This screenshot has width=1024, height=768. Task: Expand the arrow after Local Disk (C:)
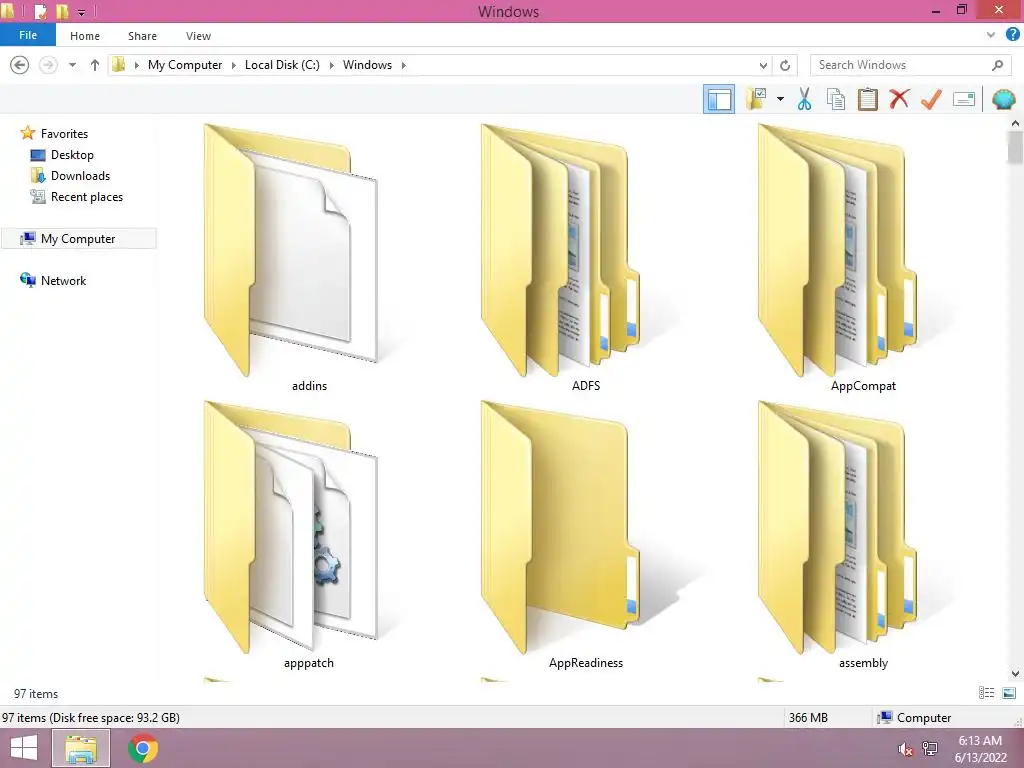click(332, 65)
